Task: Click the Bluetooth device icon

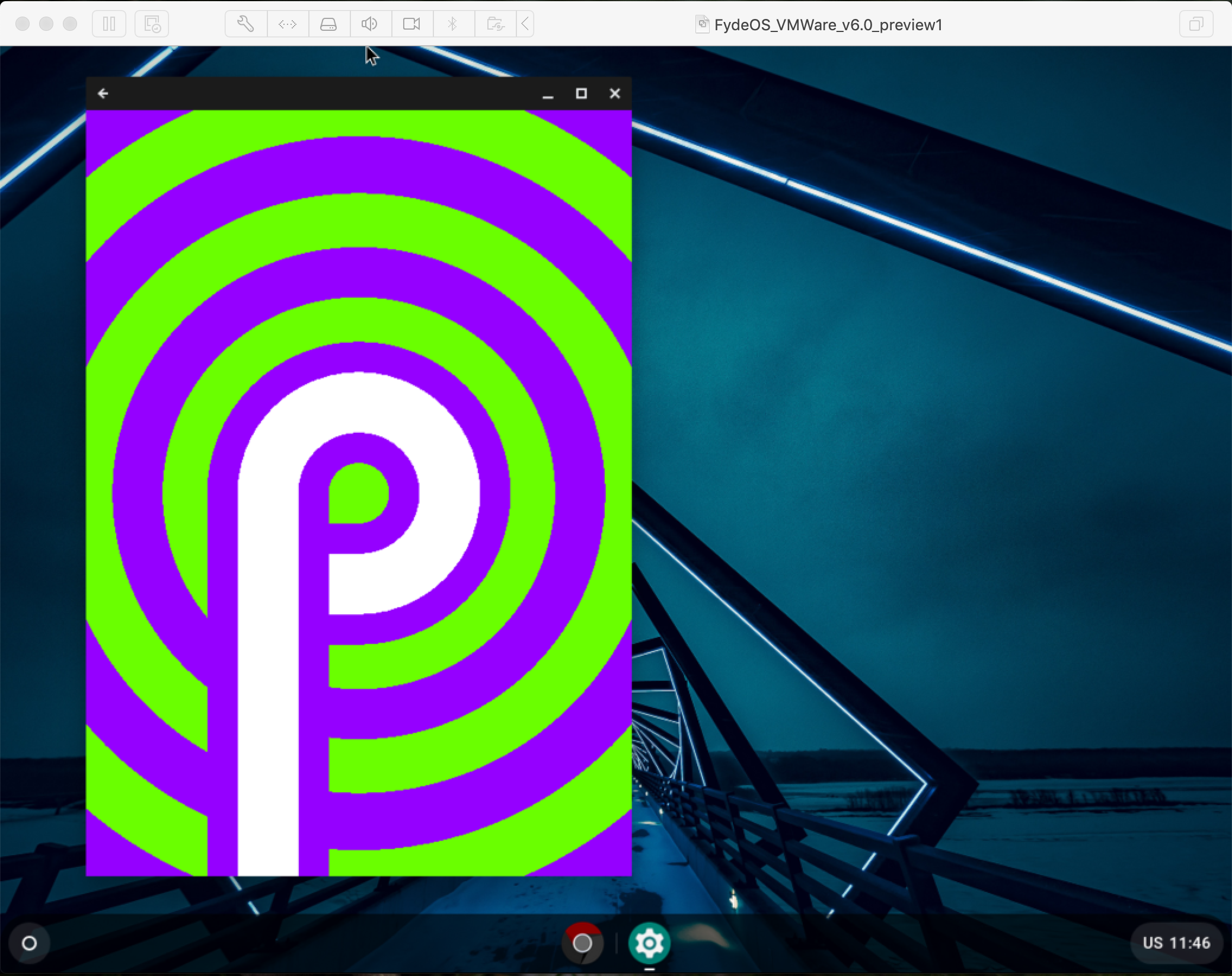Action: (x=453, y=24)
